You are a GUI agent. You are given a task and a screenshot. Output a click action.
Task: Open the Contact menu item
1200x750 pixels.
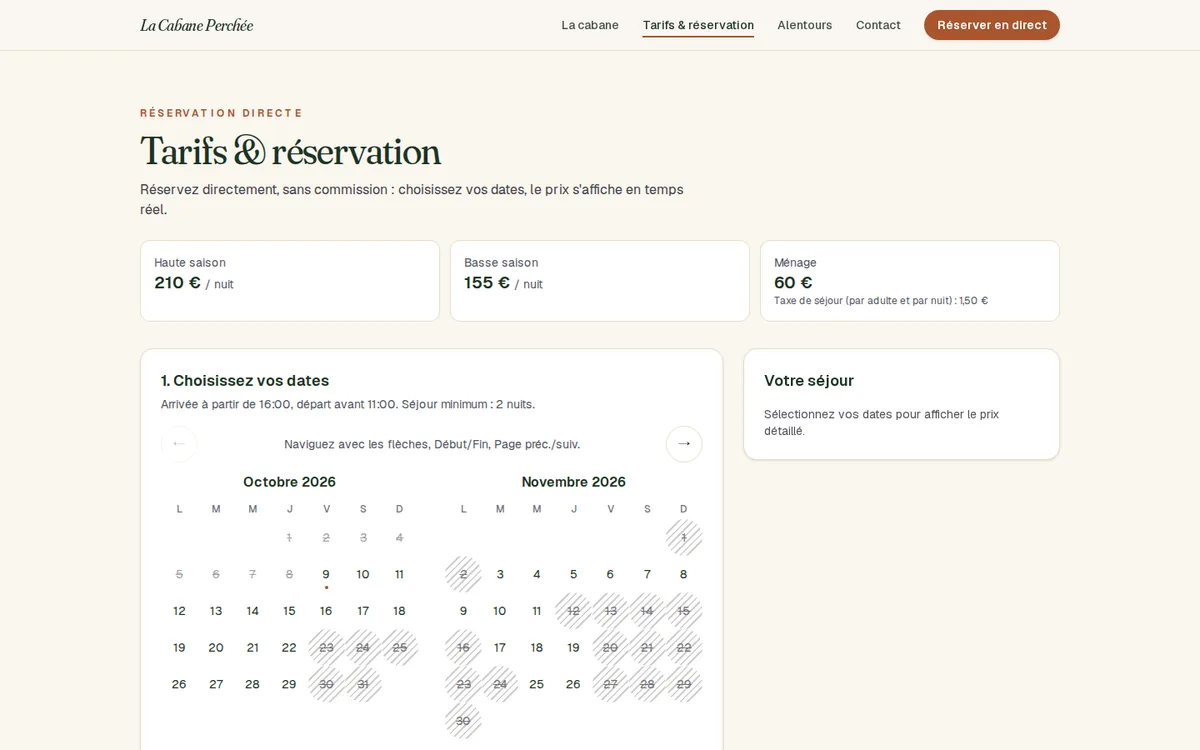pyautogui.click(x=878, y=25)
